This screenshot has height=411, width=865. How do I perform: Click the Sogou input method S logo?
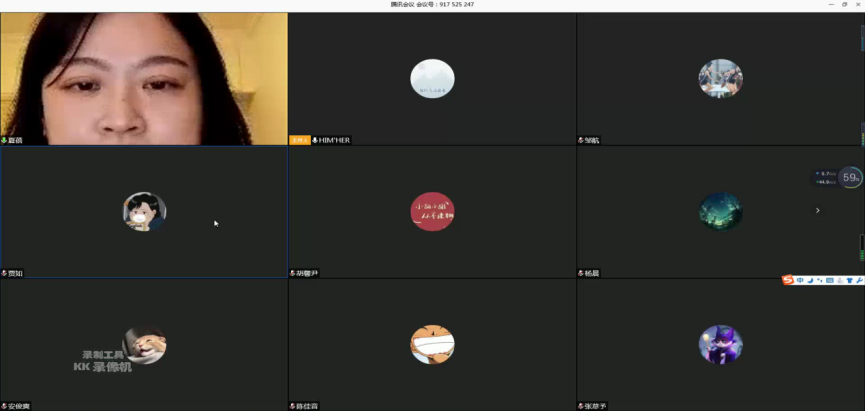(788, 281)
